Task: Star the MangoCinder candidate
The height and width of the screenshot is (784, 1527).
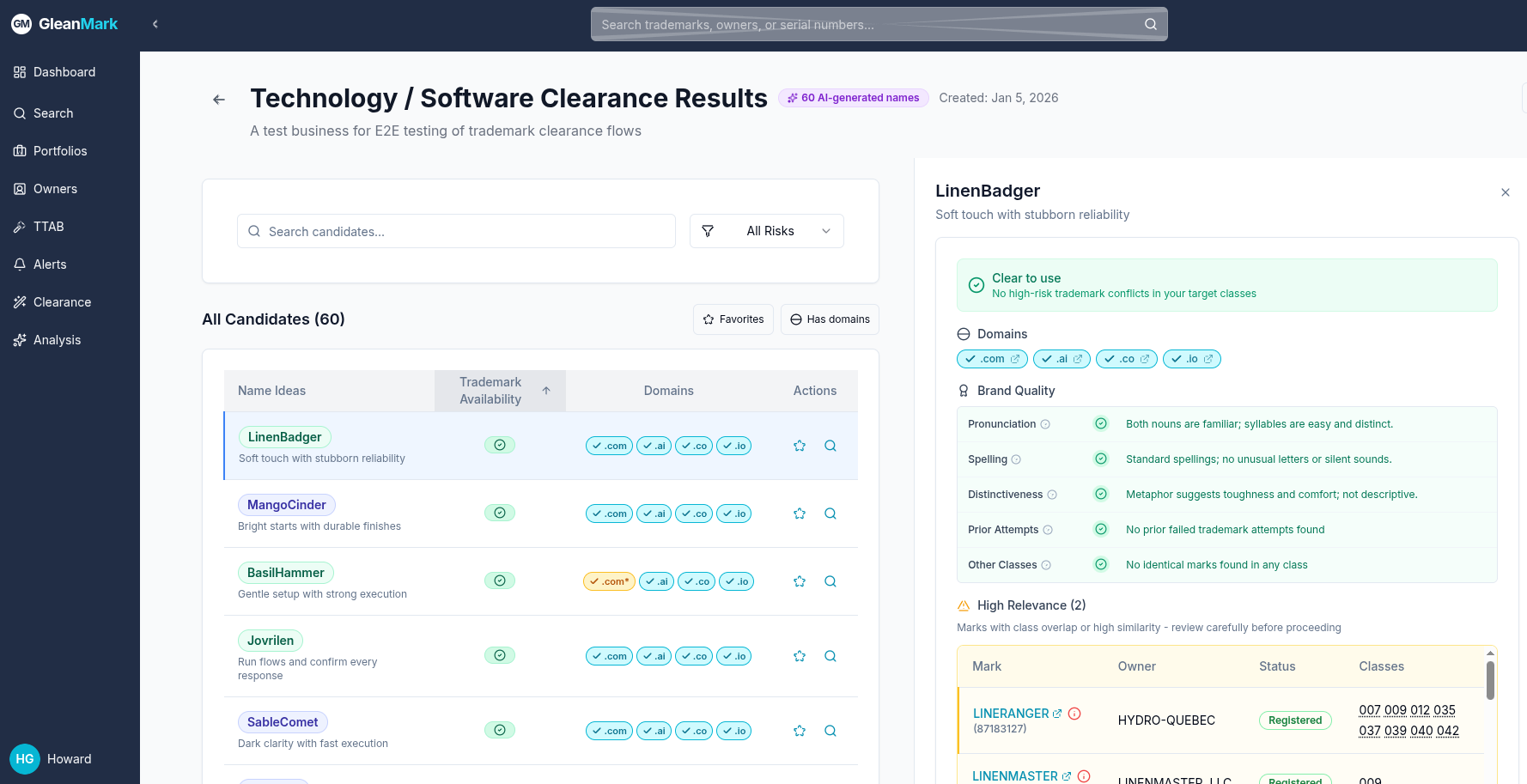Action: [800, 514]
